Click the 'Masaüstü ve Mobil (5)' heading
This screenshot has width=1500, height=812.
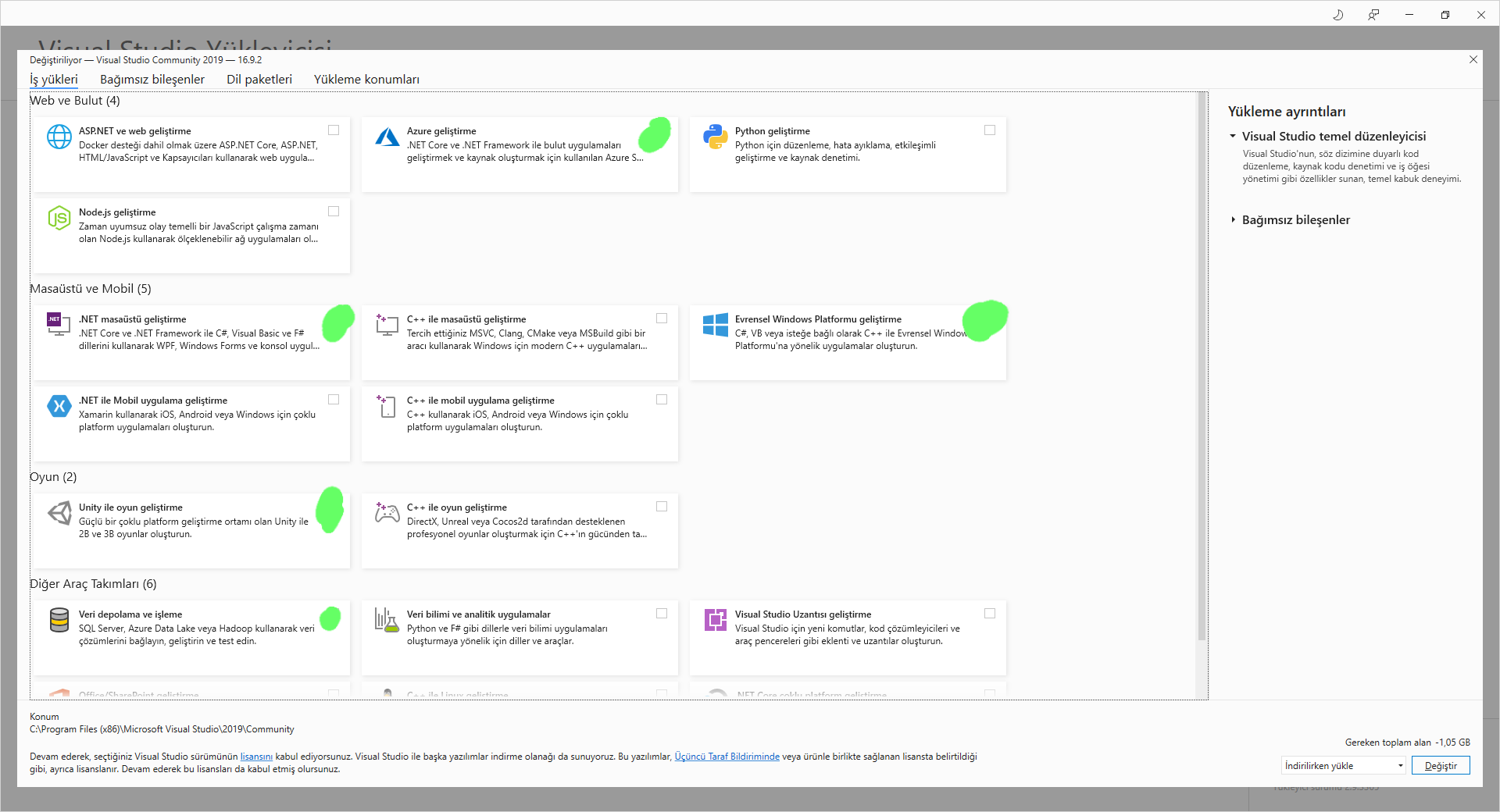91,289
